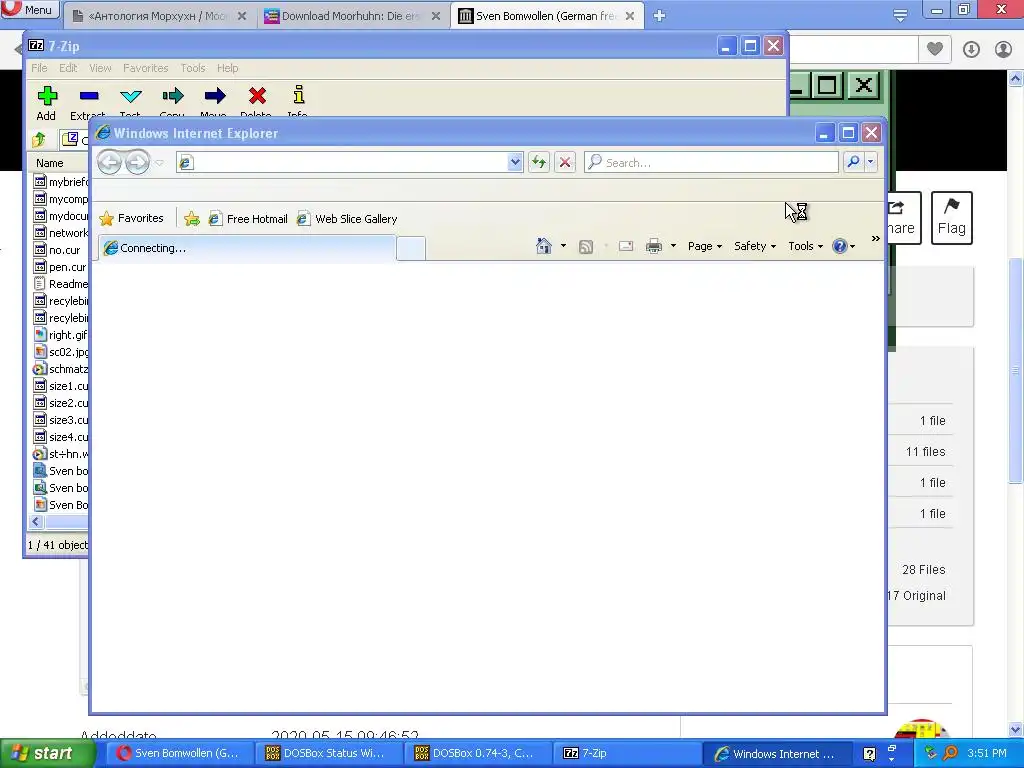Open Web Slice Gallery link
Screen dimensions: 1024x768
[x=347, y=219]
